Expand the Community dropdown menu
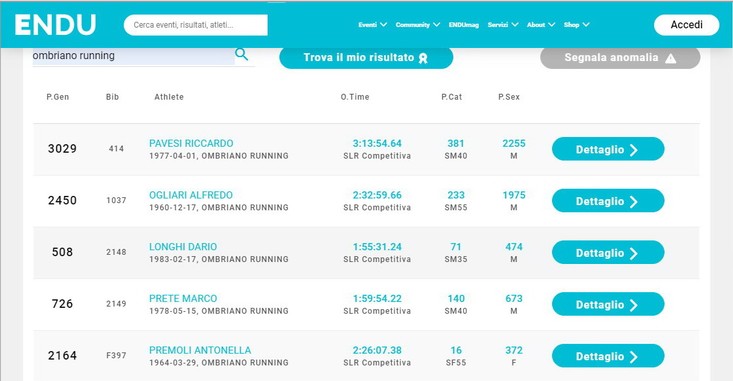 point(417,25)
